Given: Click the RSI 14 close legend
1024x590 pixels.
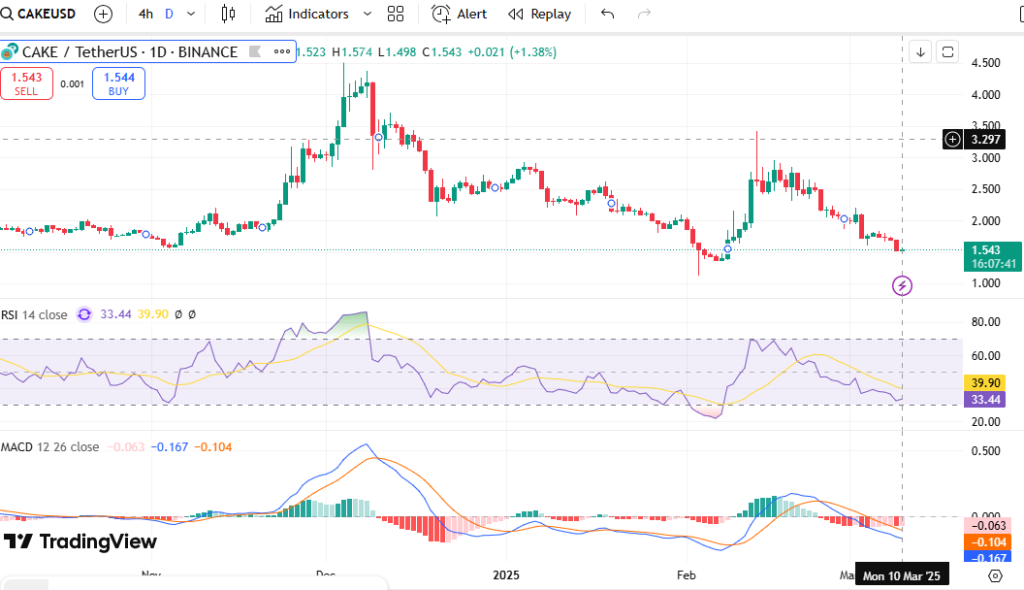Looking at the screenshot, I should [34, 314].
